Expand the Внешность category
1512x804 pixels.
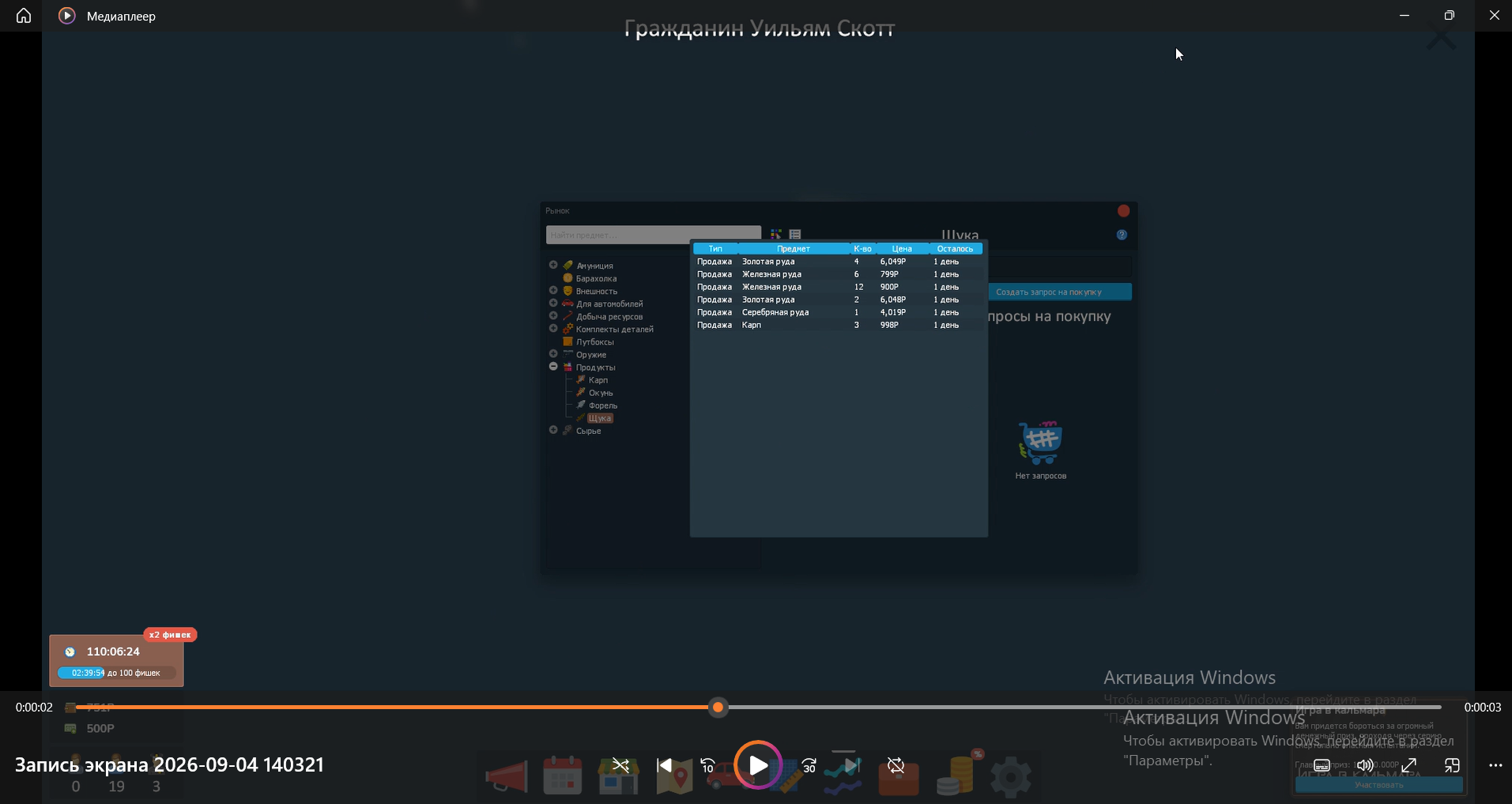553,290
